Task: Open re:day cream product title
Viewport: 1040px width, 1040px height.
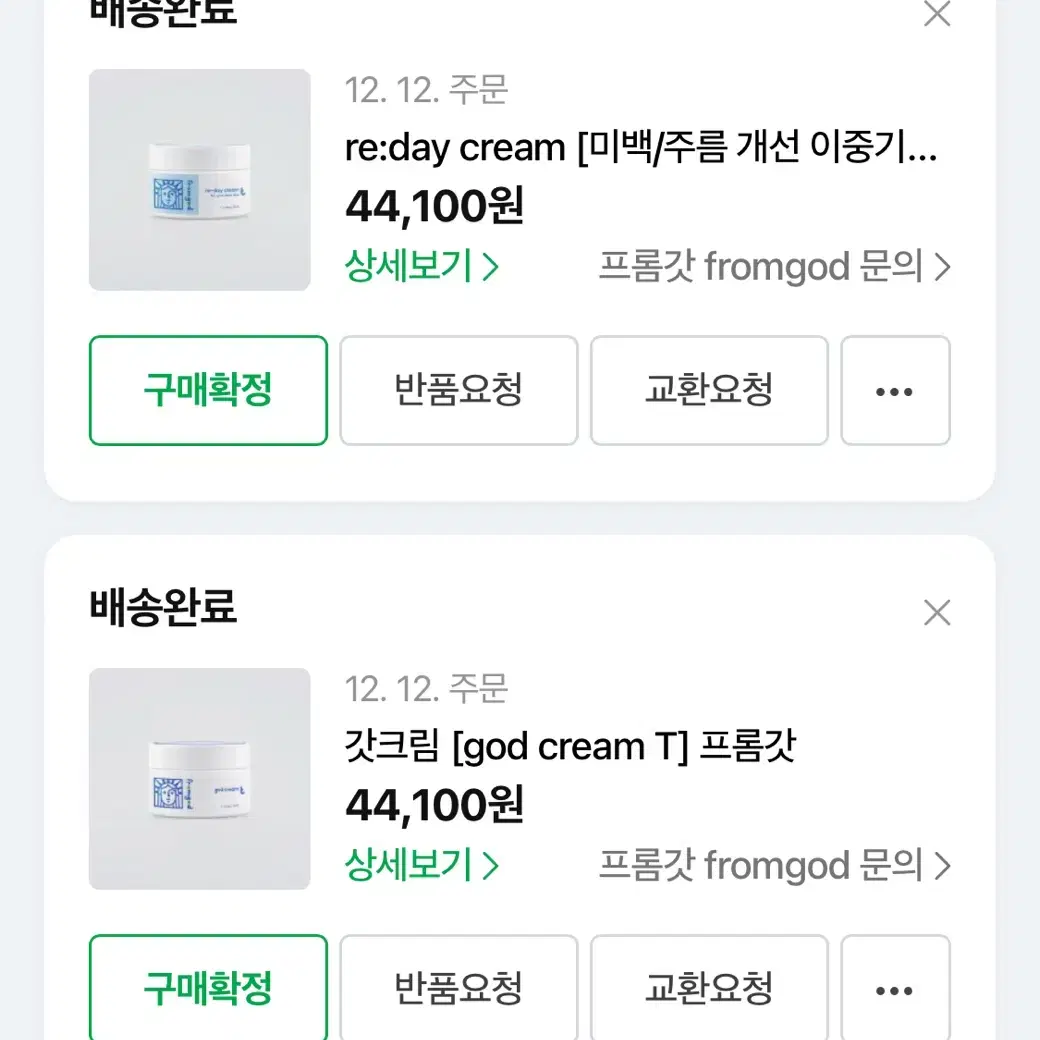Action: pyautogui.click(x=641, y=147)
